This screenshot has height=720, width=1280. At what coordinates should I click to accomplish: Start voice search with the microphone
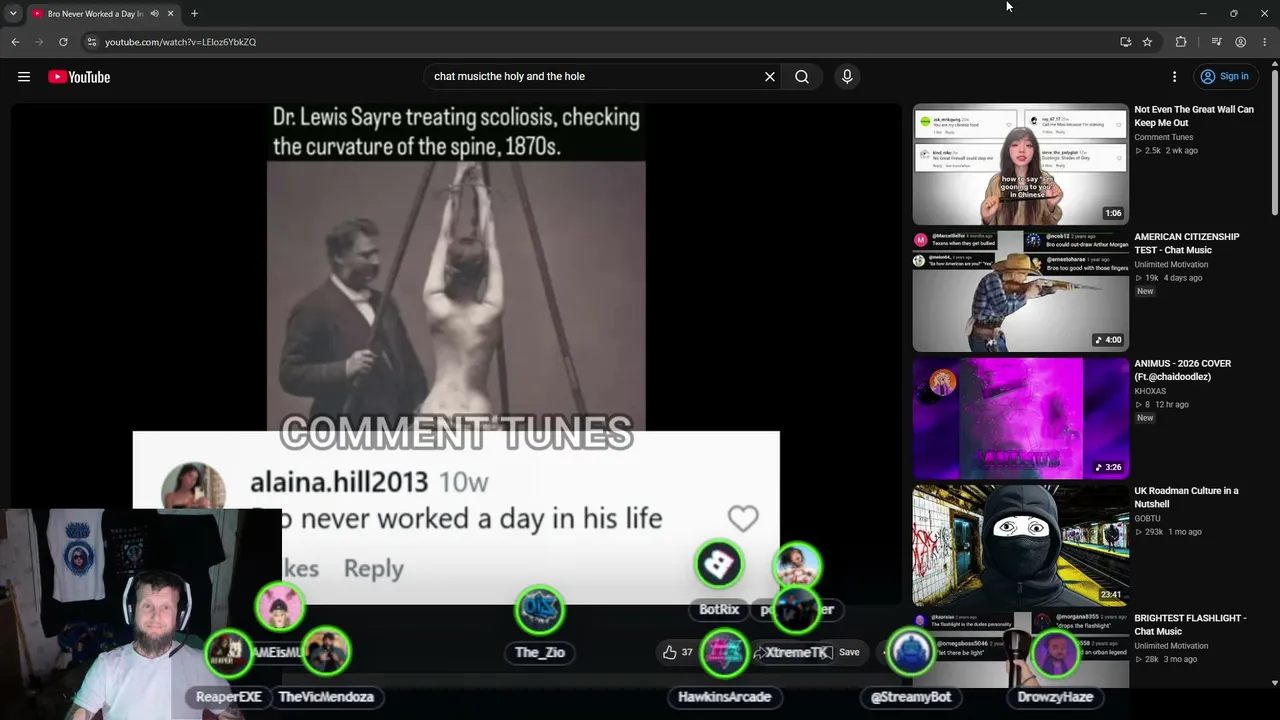(x=847, y=77)
